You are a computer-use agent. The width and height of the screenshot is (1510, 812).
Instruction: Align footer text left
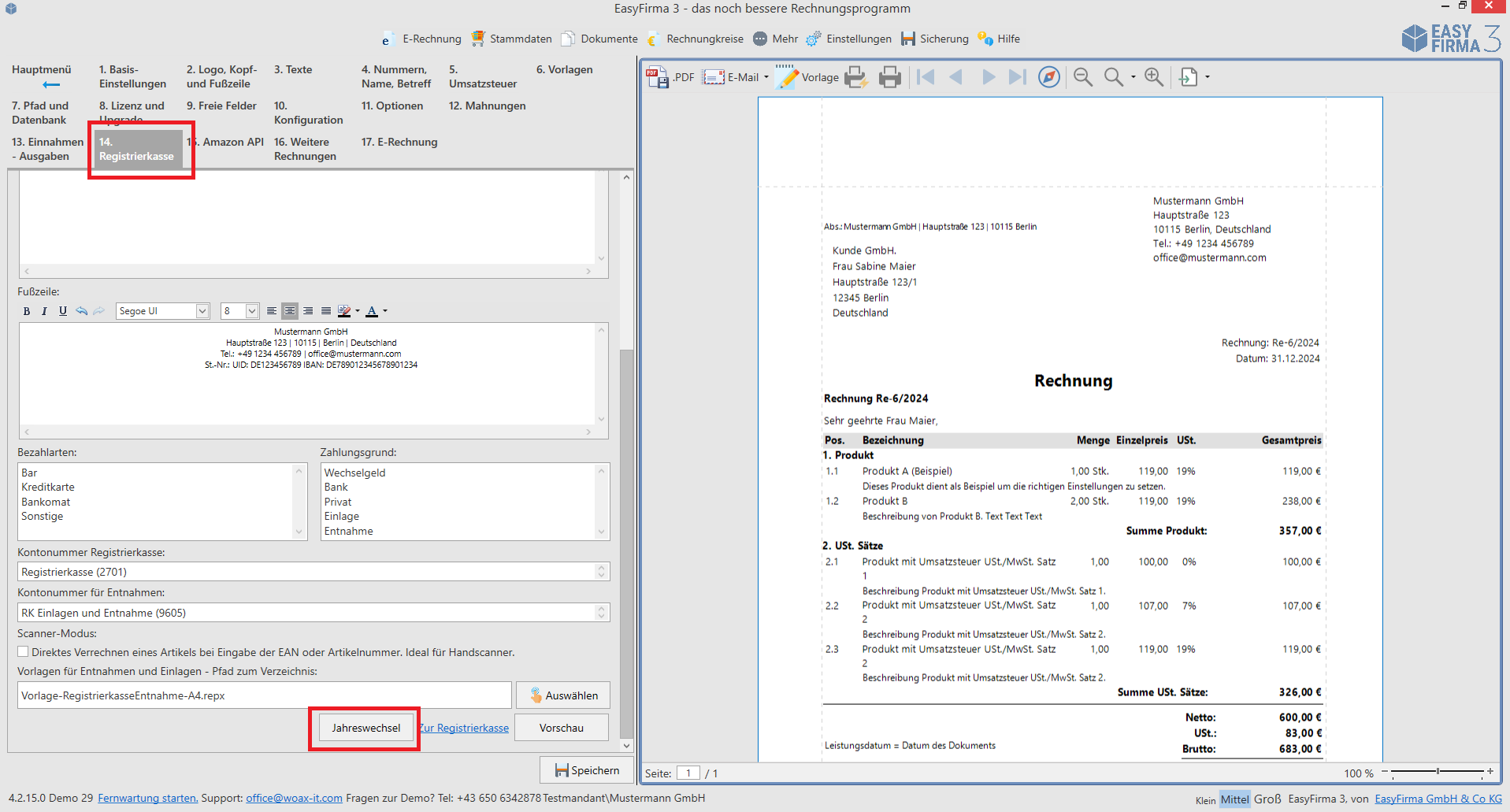tap(272, 311)
